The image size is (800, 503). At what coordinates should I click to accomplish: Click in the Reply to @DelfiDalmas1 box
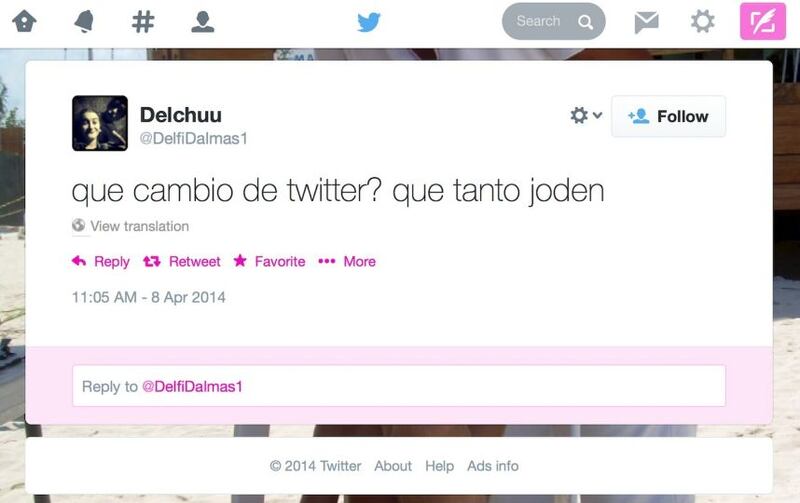399,386
